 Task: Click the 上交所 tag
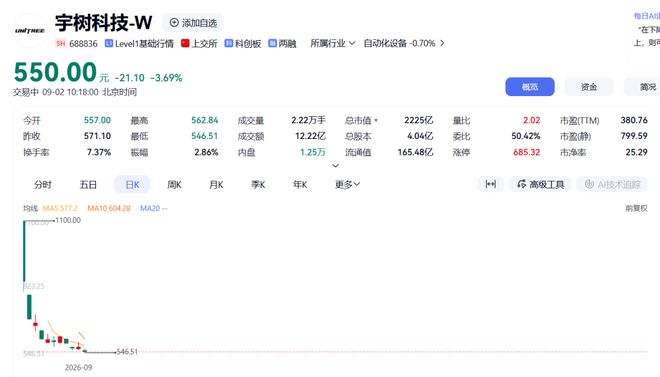199,43
